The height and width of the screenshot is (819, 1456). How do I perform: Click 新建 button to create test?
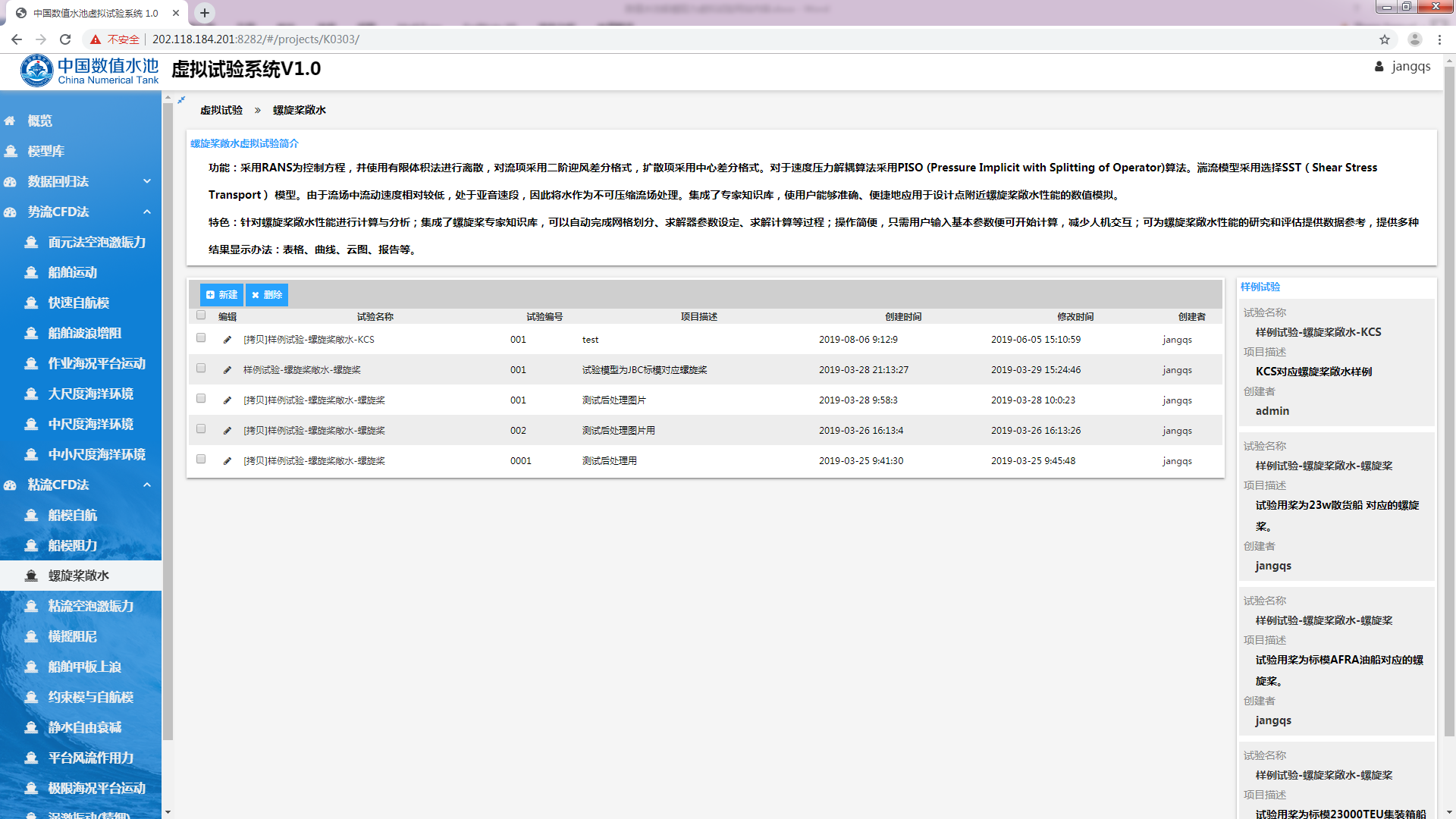coord(221,295)
